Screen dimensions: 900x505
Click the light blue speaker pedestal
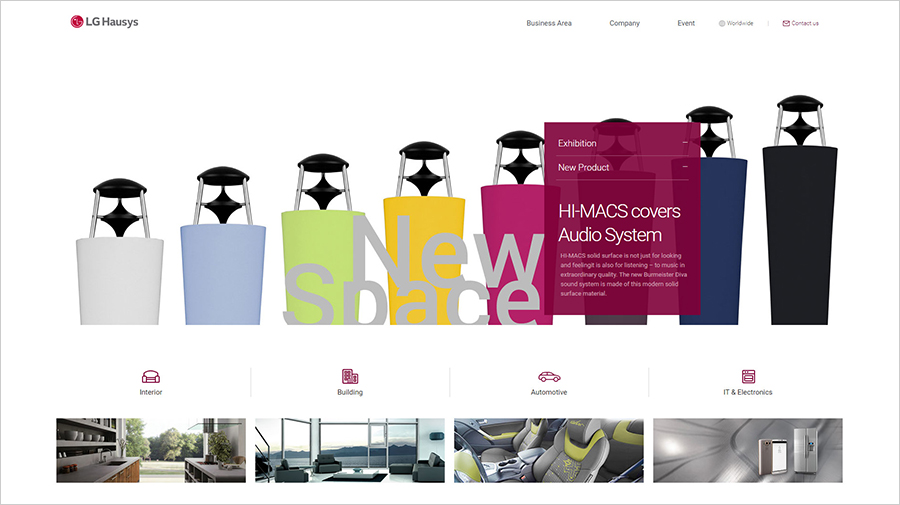223,274
